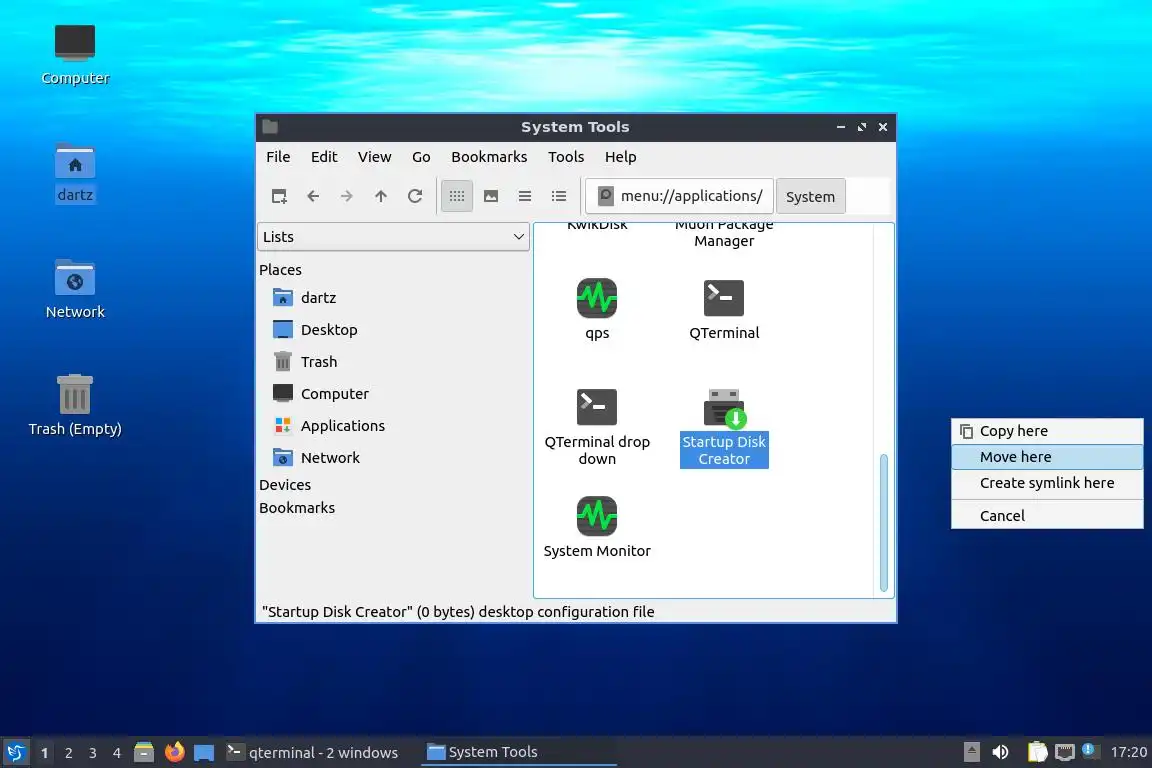Open the File menu
This screenshot has height=768, width=1152.
pos(278,157)
